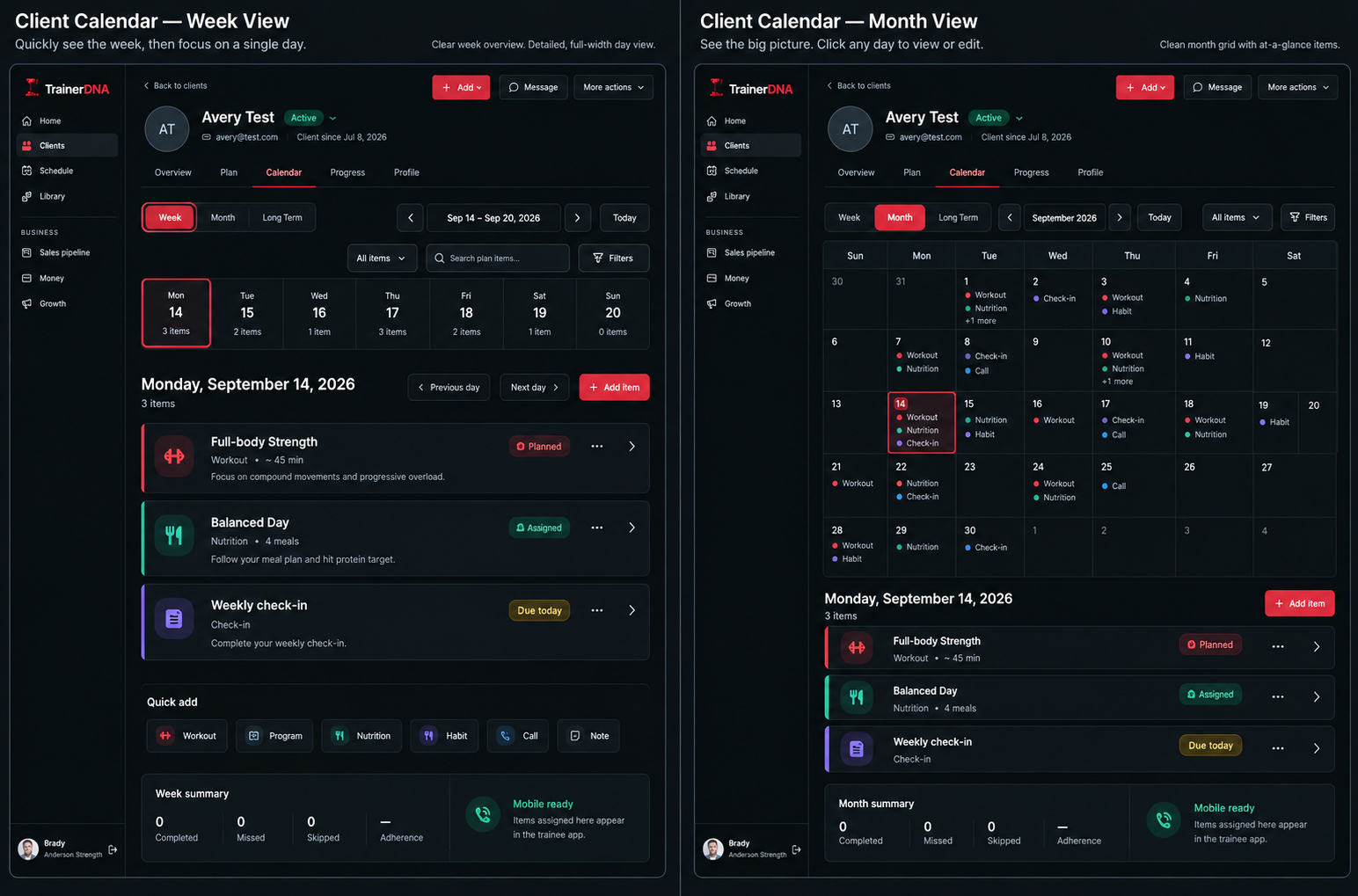Click the logout icon beside Brady in Week View
Image resolution: width=1358 pixels, height=896 pixels.
point(113,849)
